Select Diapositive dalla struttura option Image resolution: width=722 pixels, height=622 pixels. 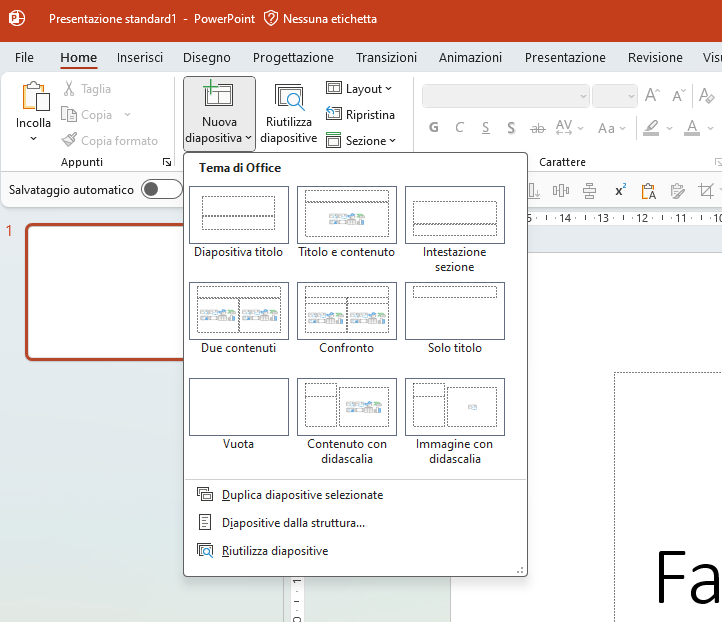(293, 522)
